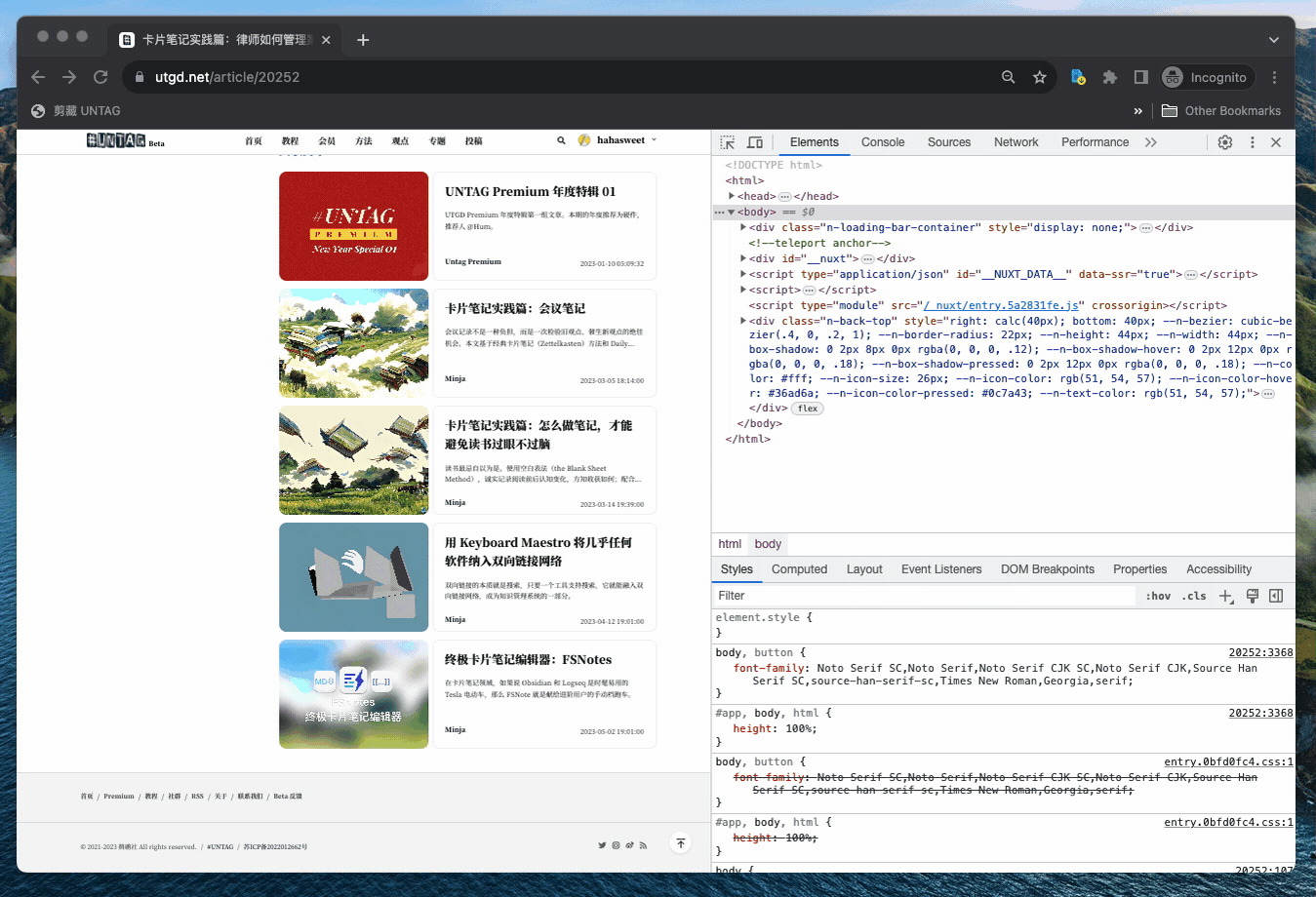Click the Incognito profile button

point(1207,77)
